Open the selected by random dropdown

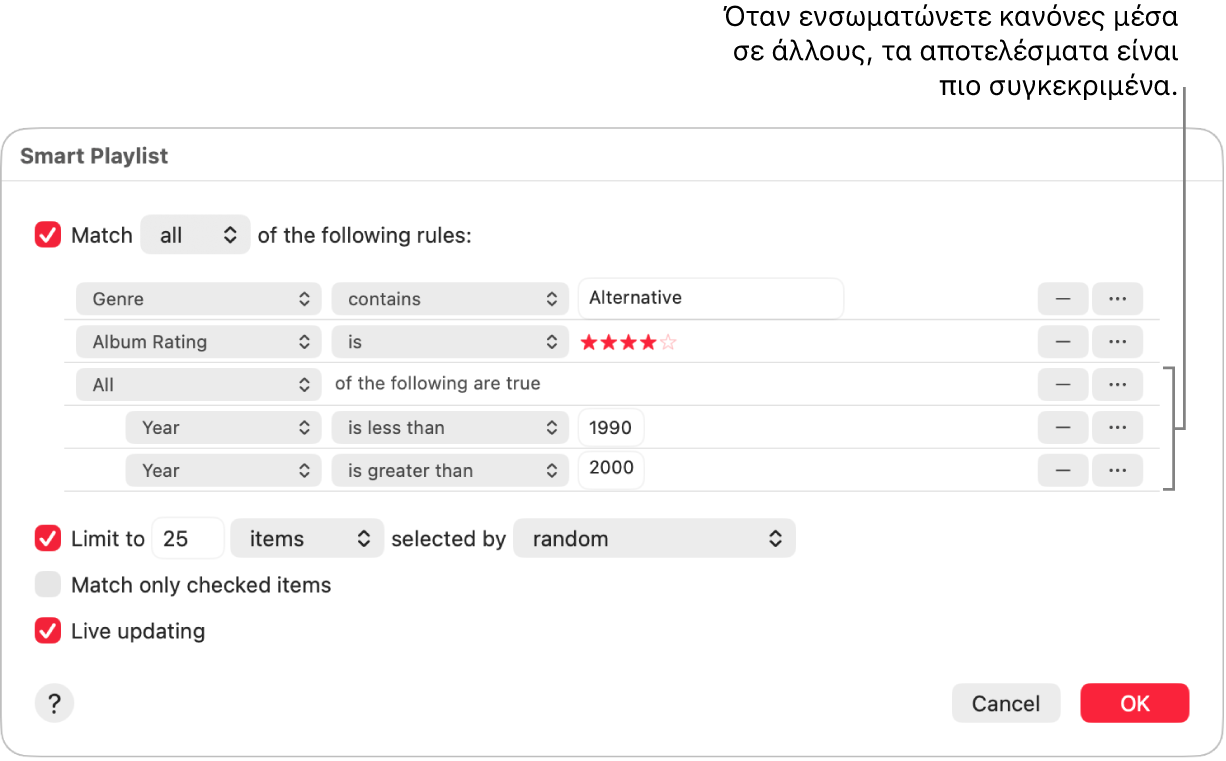(x=654, y=539)
